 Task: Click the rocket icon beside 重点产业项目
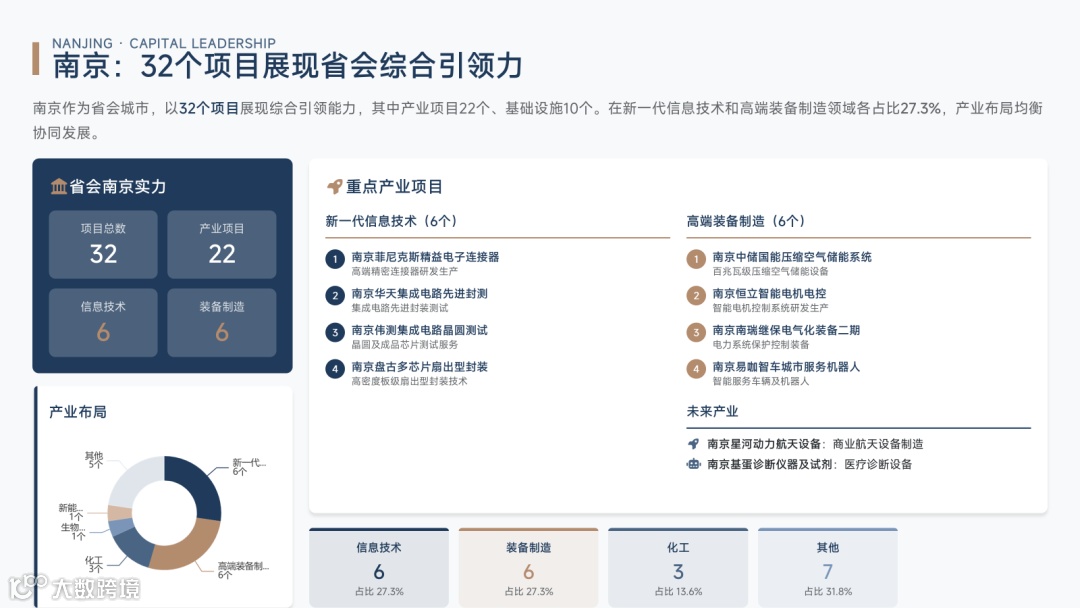point(335,187)
